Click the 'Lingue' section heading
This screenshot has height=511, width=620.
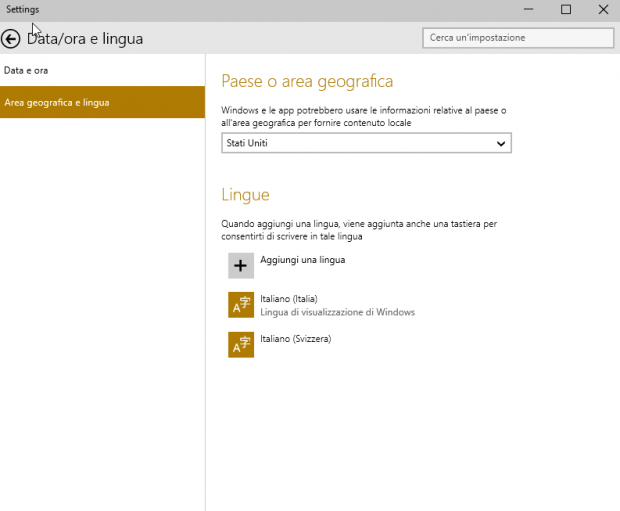[x=245, y=195]
